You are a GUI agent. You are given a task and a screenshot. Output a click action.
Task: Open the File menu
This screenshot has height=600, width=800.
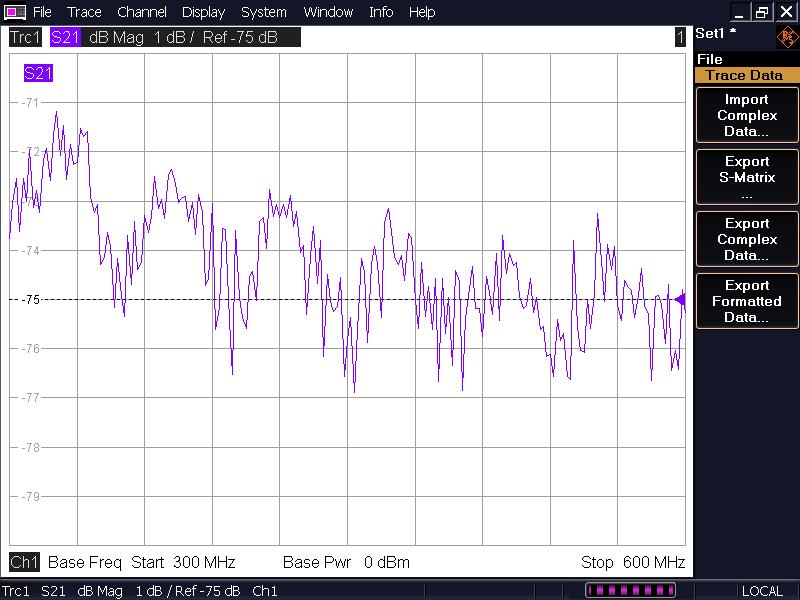point(42,12)
